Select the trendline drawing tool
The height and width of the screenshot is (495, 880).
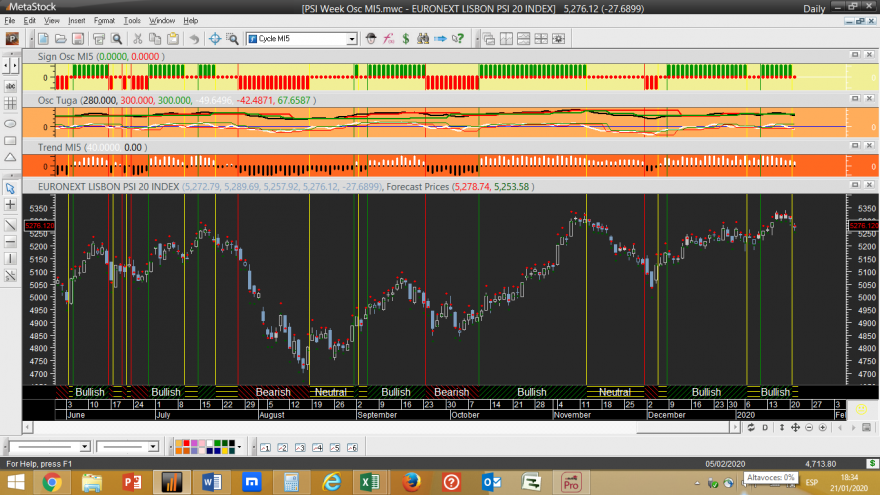pos(10,225)
